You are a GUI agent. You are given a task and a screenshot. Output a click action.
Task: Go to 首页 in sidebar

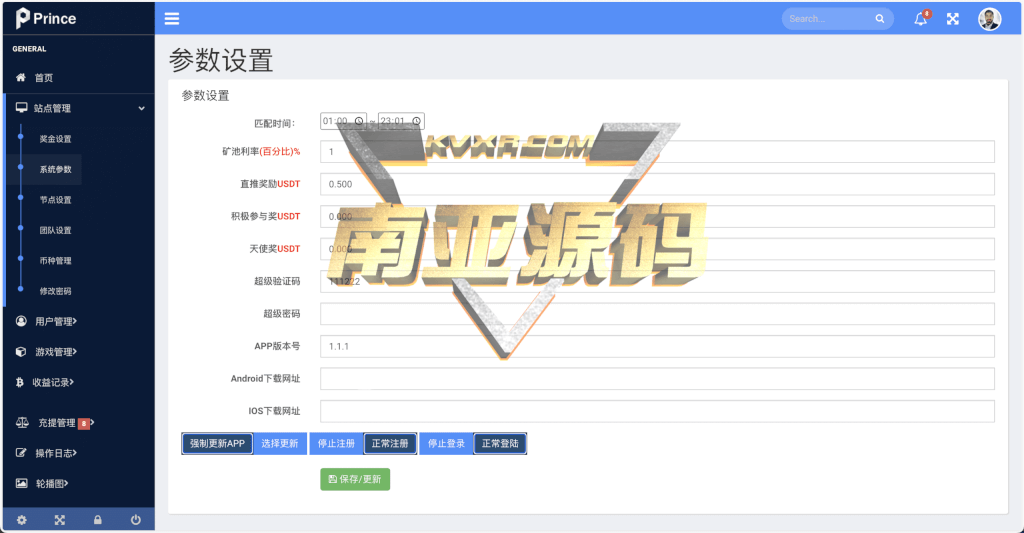(x=44, y=78)
